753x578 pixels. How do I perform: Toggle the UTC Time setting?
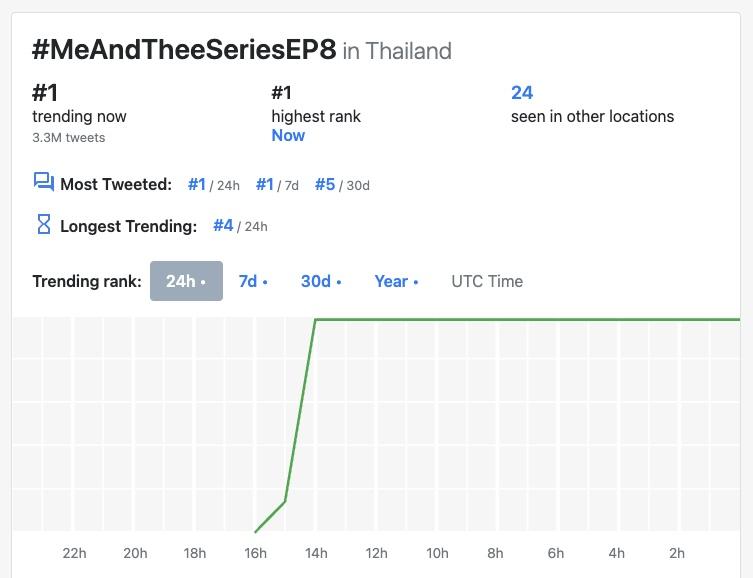coord(487,281)
